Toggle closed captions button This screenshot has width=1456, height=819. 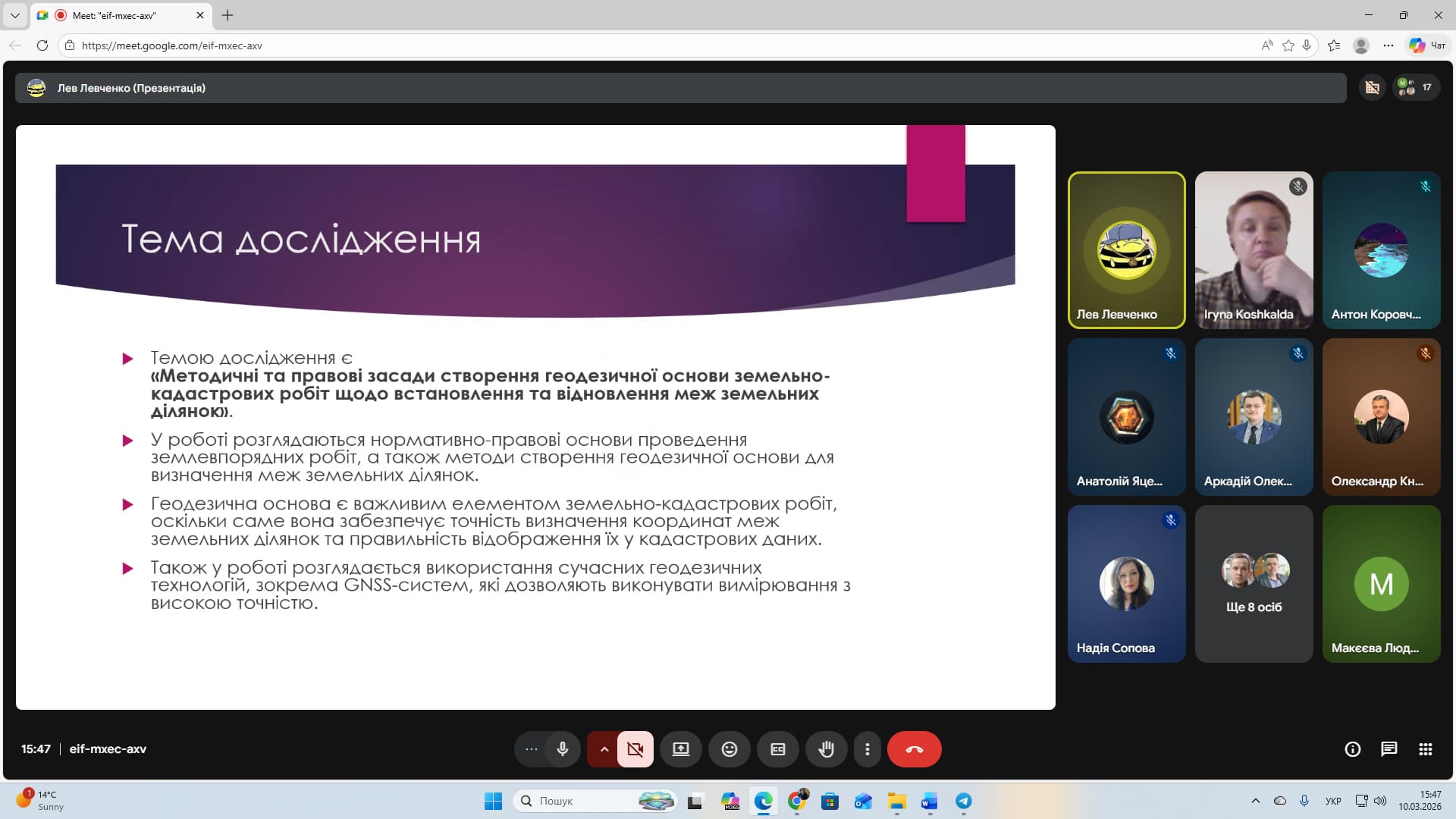[777, 749]
